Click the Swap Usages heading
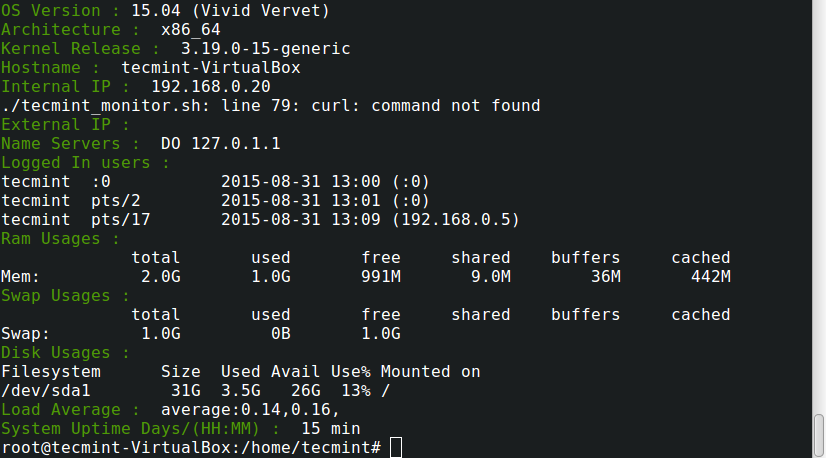Viewport: 826px width, 458px height. tap(65, 295)
